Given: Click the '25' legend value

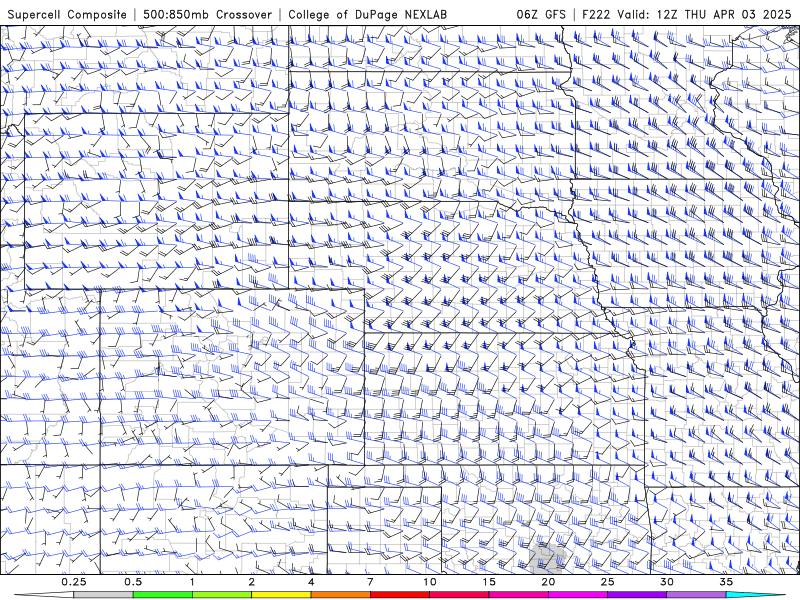Looking at the screenshot, I should click(x=608, y=582).
